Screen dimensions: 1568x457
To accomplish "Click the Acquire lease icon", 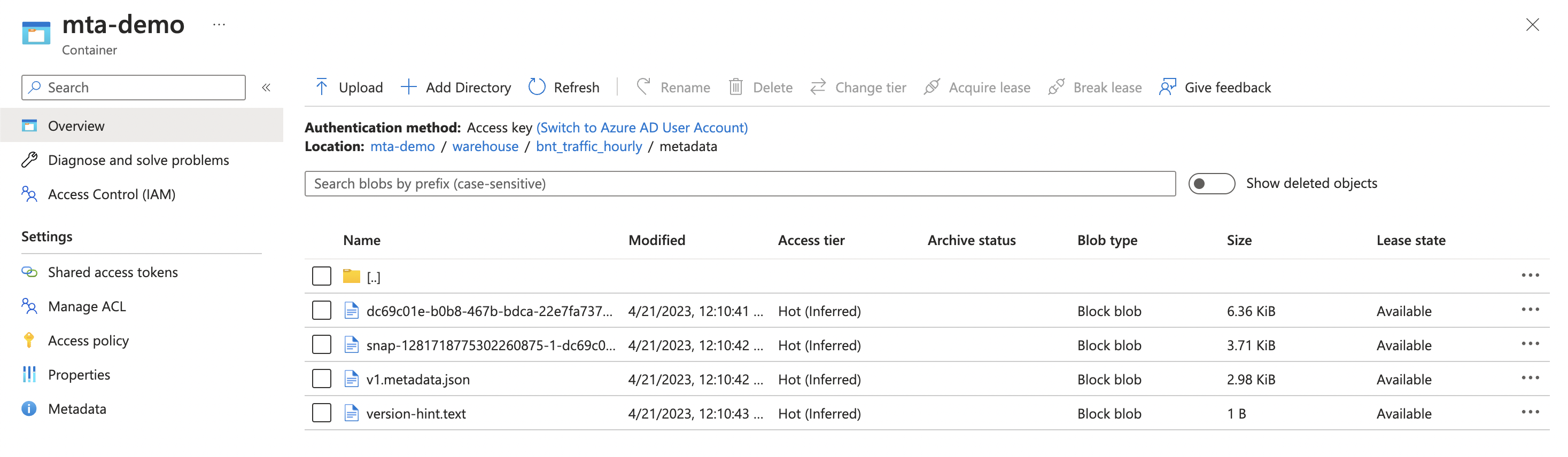I will tap(932, 87).
